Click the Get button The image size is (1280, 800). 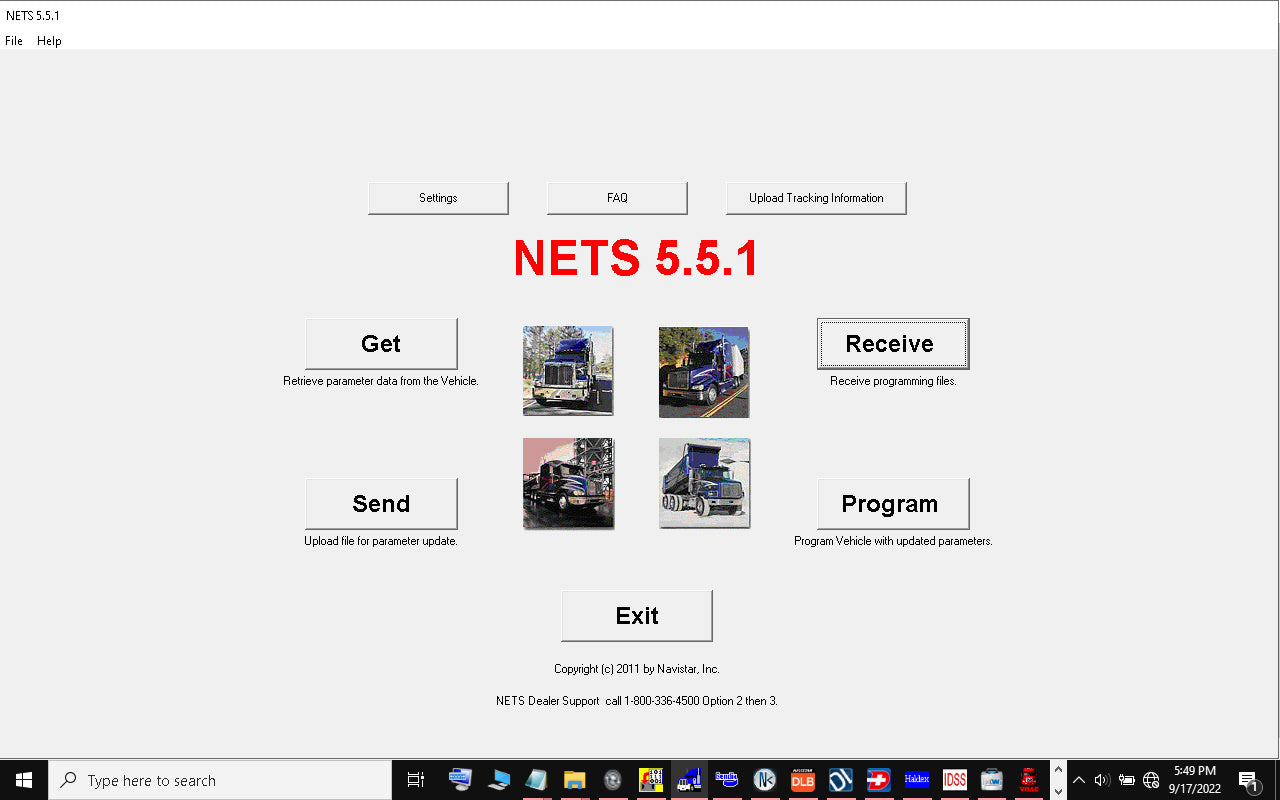[x=381, y=344]
